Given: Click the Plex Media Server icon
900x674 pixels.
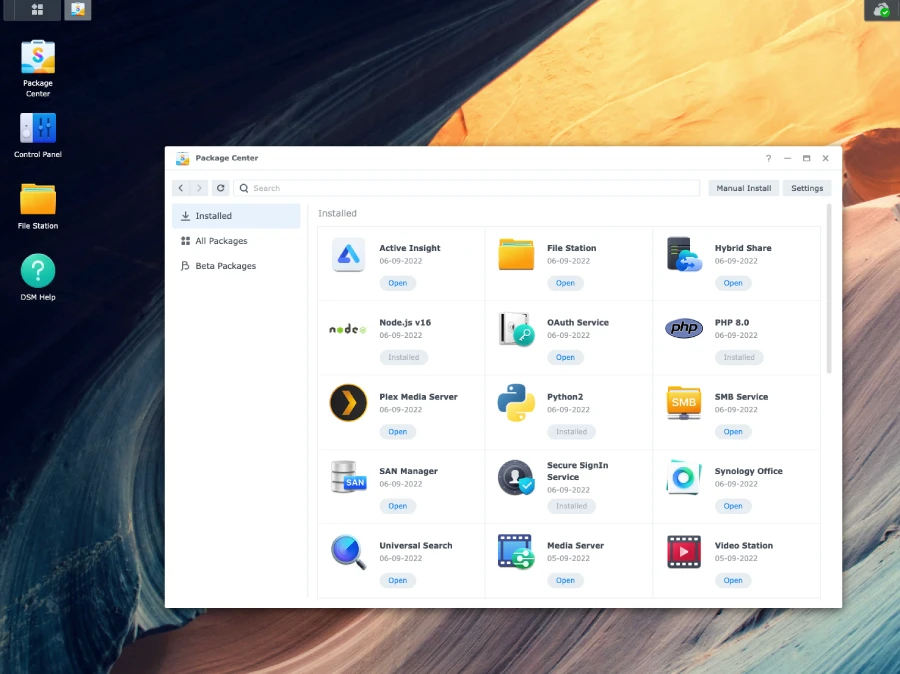Looking at the screenshot, I should [x=348, y=403].
